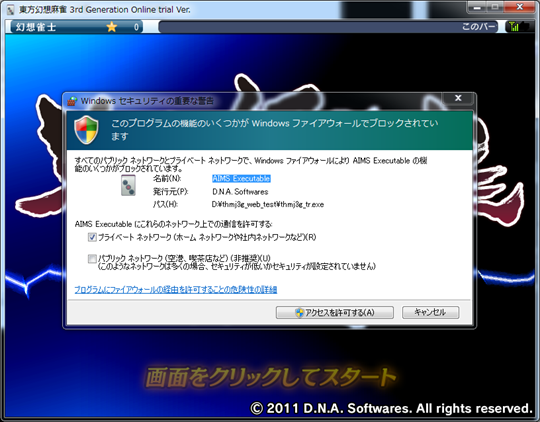This screenshot has height=422, width=540.
Task: Click the 2011 D.N.A. Softwares copyright text
Action: 391,409
